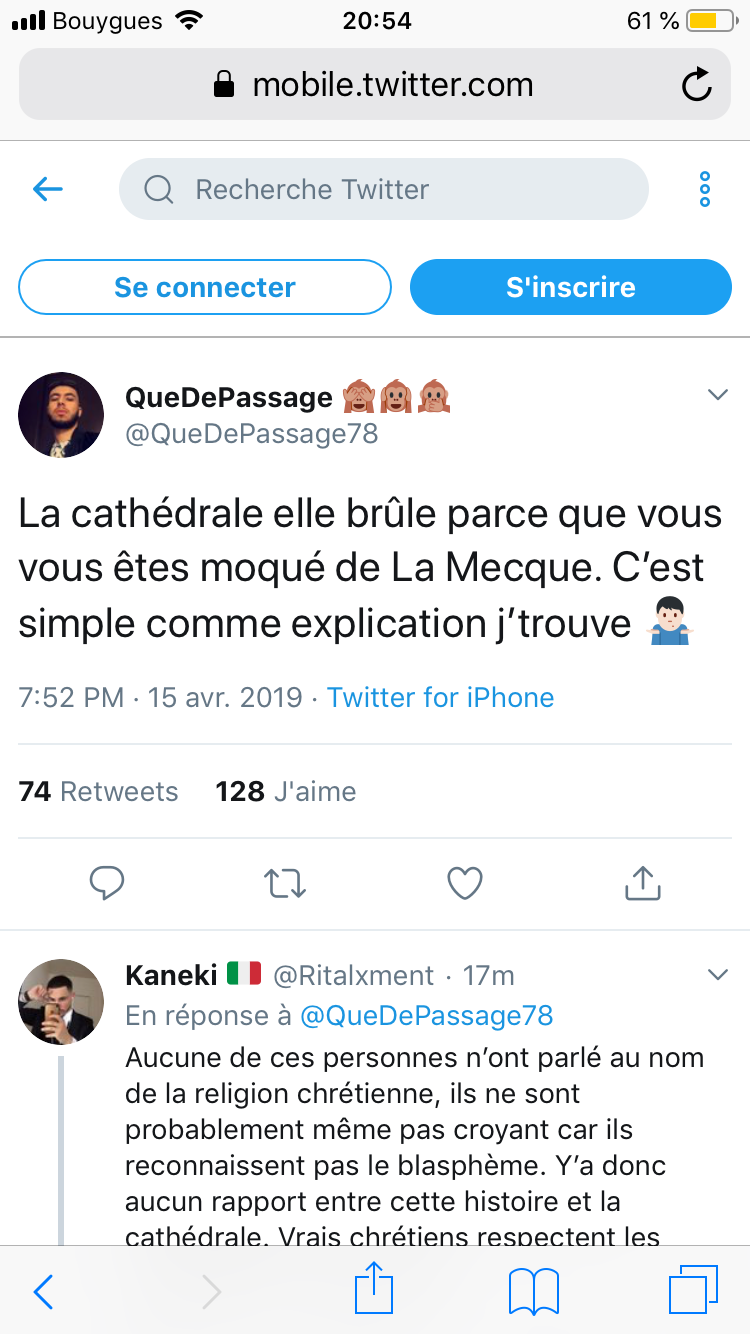
Task: View the 128 J'aime list
Action: tap(286, 792)
